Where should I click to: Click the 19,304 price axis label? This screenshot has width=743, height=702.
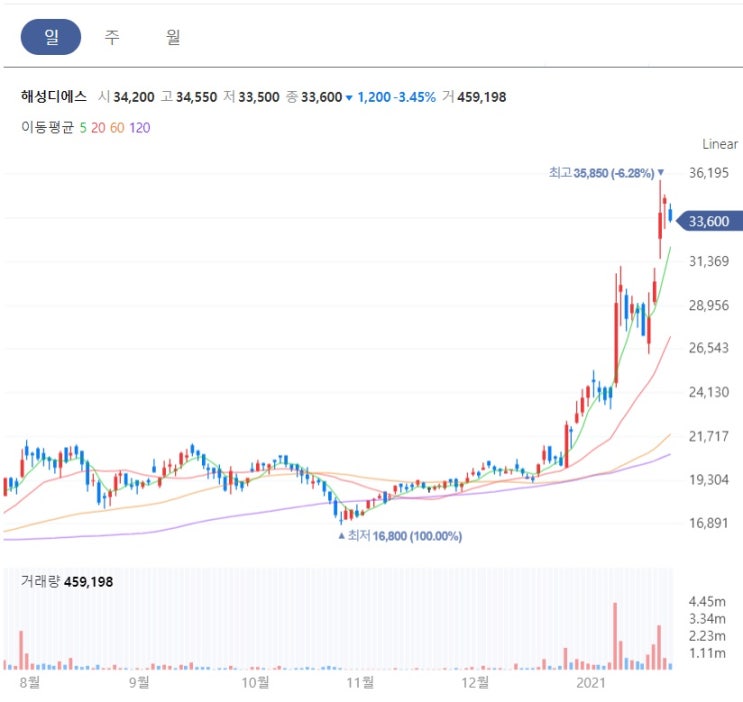pyautogui.click(x=708, y=480)
